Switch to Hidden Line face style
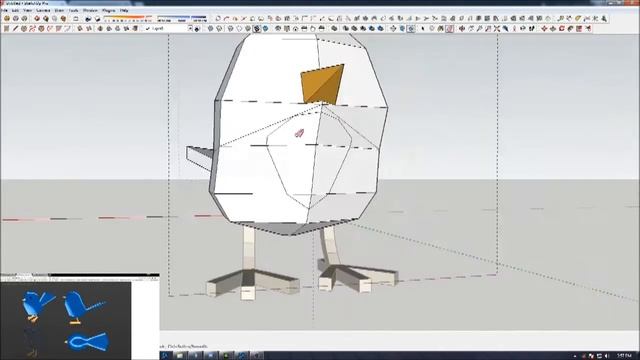 pos(239,29)
